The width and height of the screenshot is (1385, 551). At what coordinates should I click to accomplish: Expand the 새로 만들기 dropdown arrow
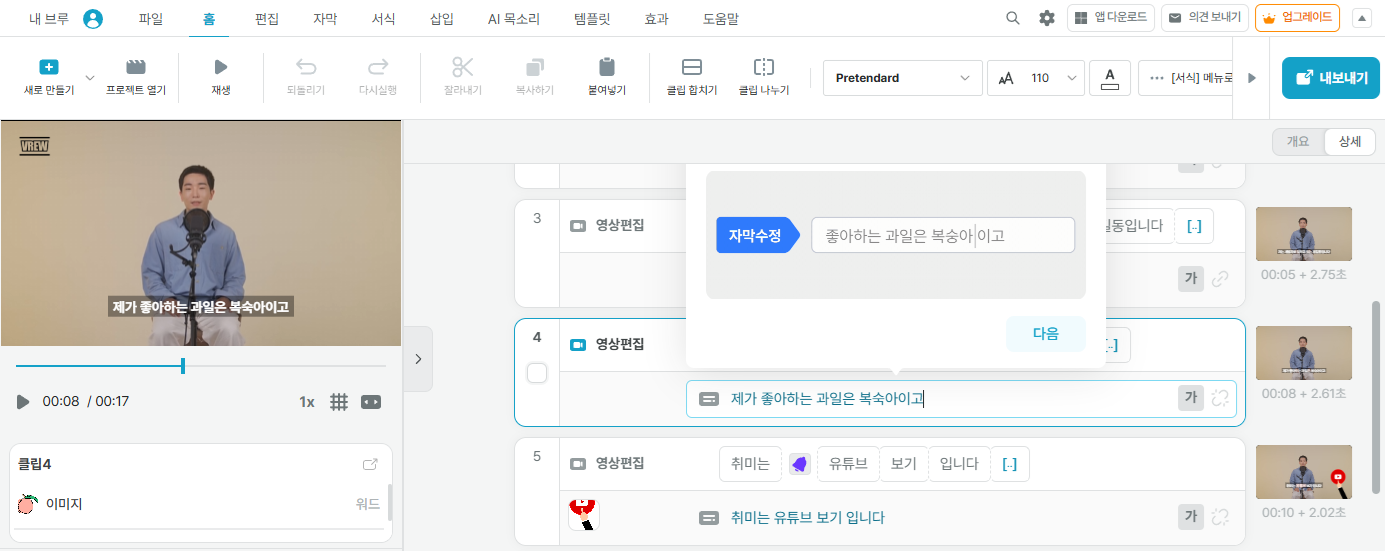pyautogui.click(x=89, y=78)
